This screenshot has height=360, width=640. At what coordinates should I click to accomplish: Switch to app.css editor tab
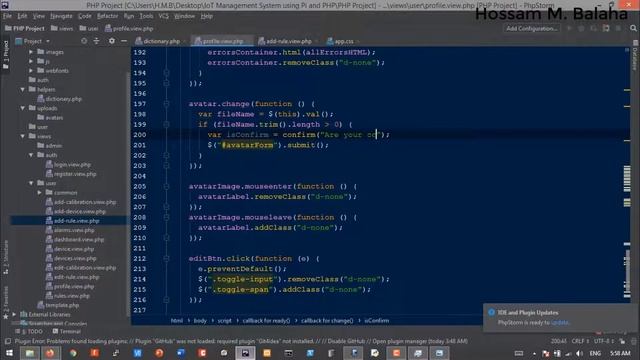[x=343, y=41]
